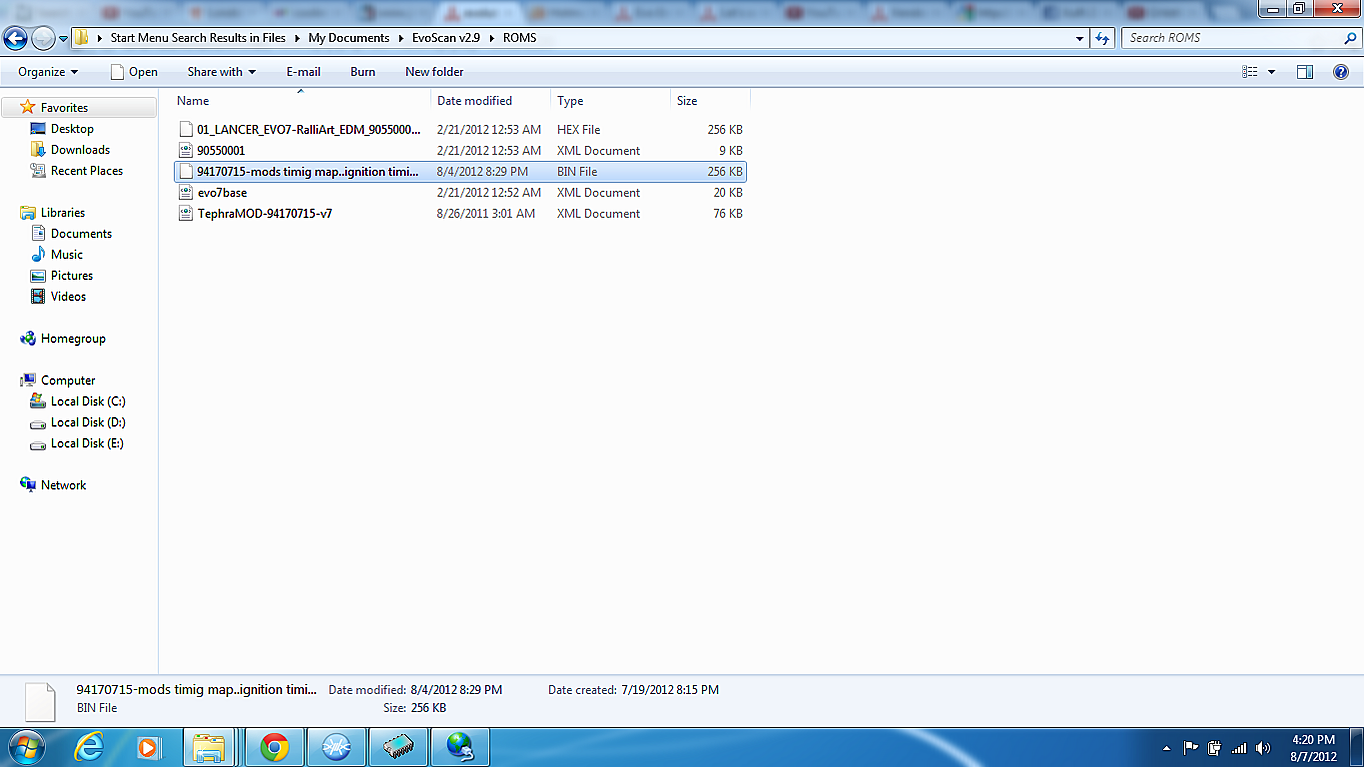Expand the address bar history dropdown
This screenshot has height=767, width=1364.
pyautogui.click(x=1079, y=38)
